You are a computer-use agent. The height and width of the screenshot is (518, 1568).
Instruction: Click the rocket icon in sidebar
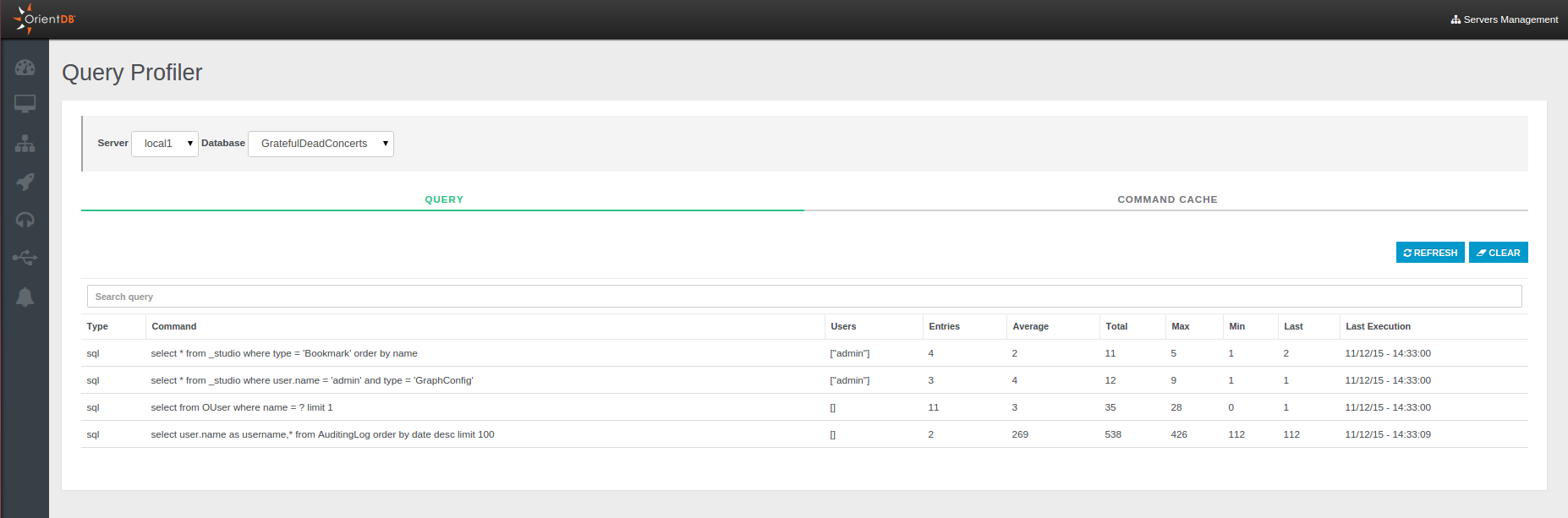(25, 182)
